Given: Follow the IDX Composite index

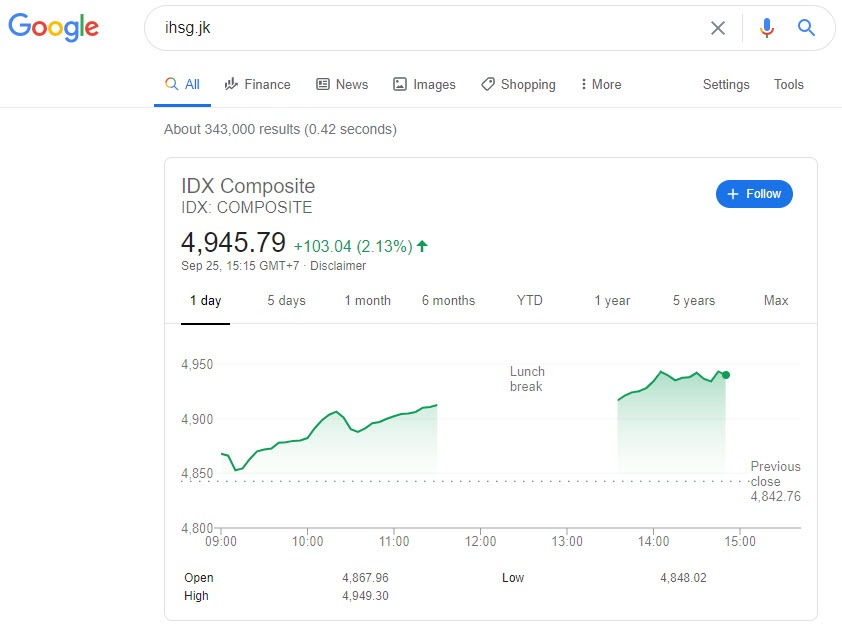Looking at the screenshot, I should click(754, 194).
